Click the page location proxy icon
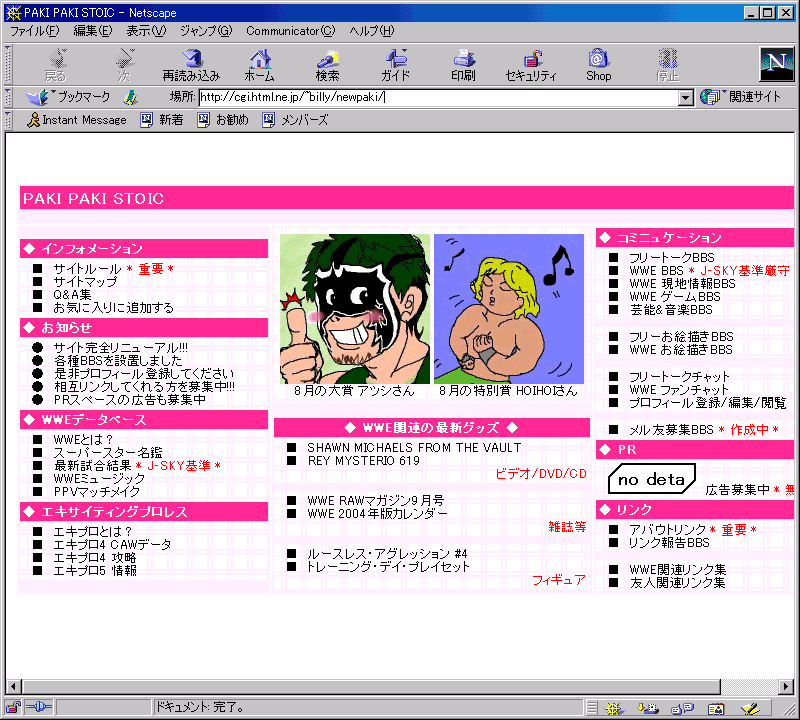 tap(131, 97)
